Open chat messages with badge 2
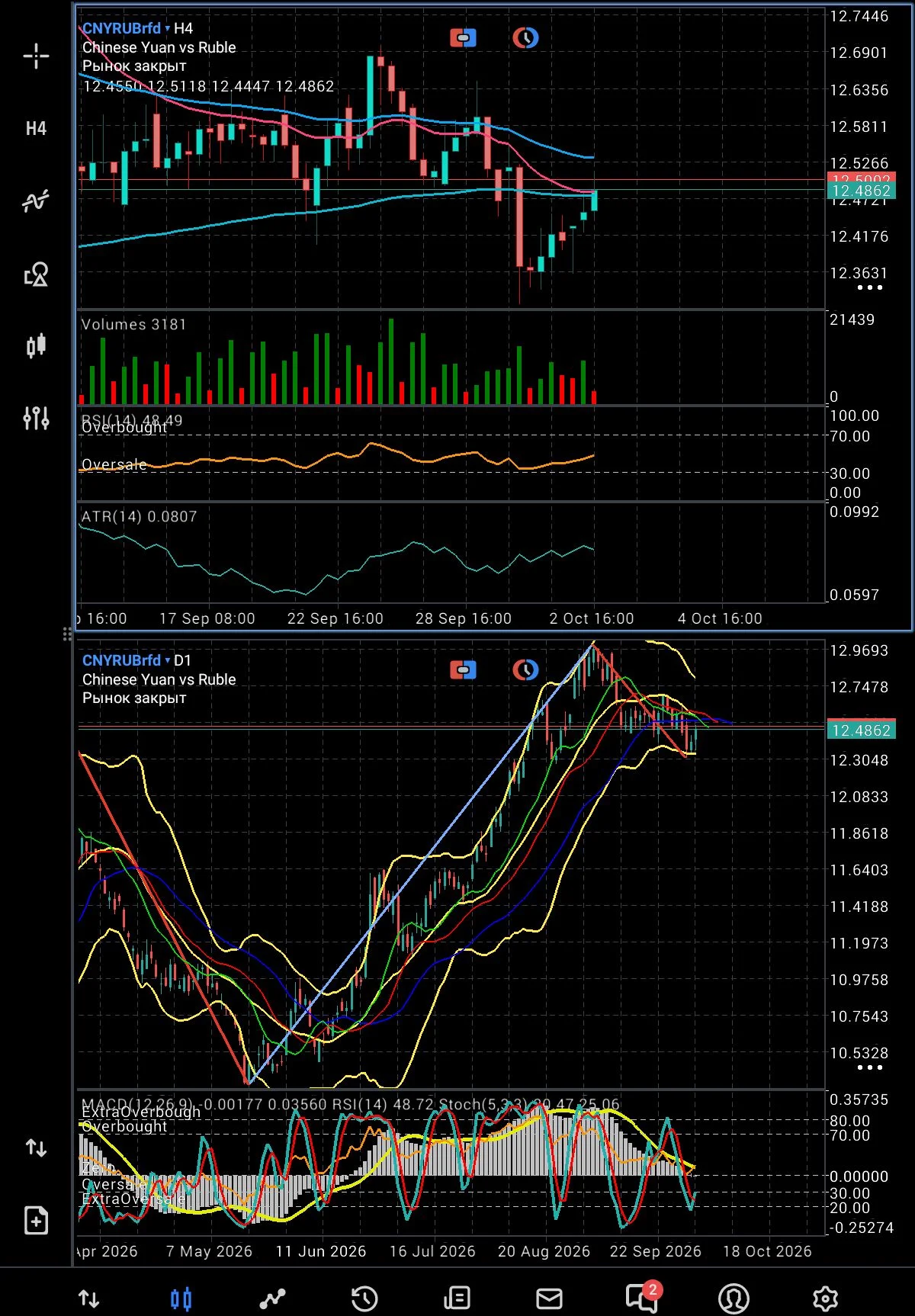 click(x=642, y=1296)
